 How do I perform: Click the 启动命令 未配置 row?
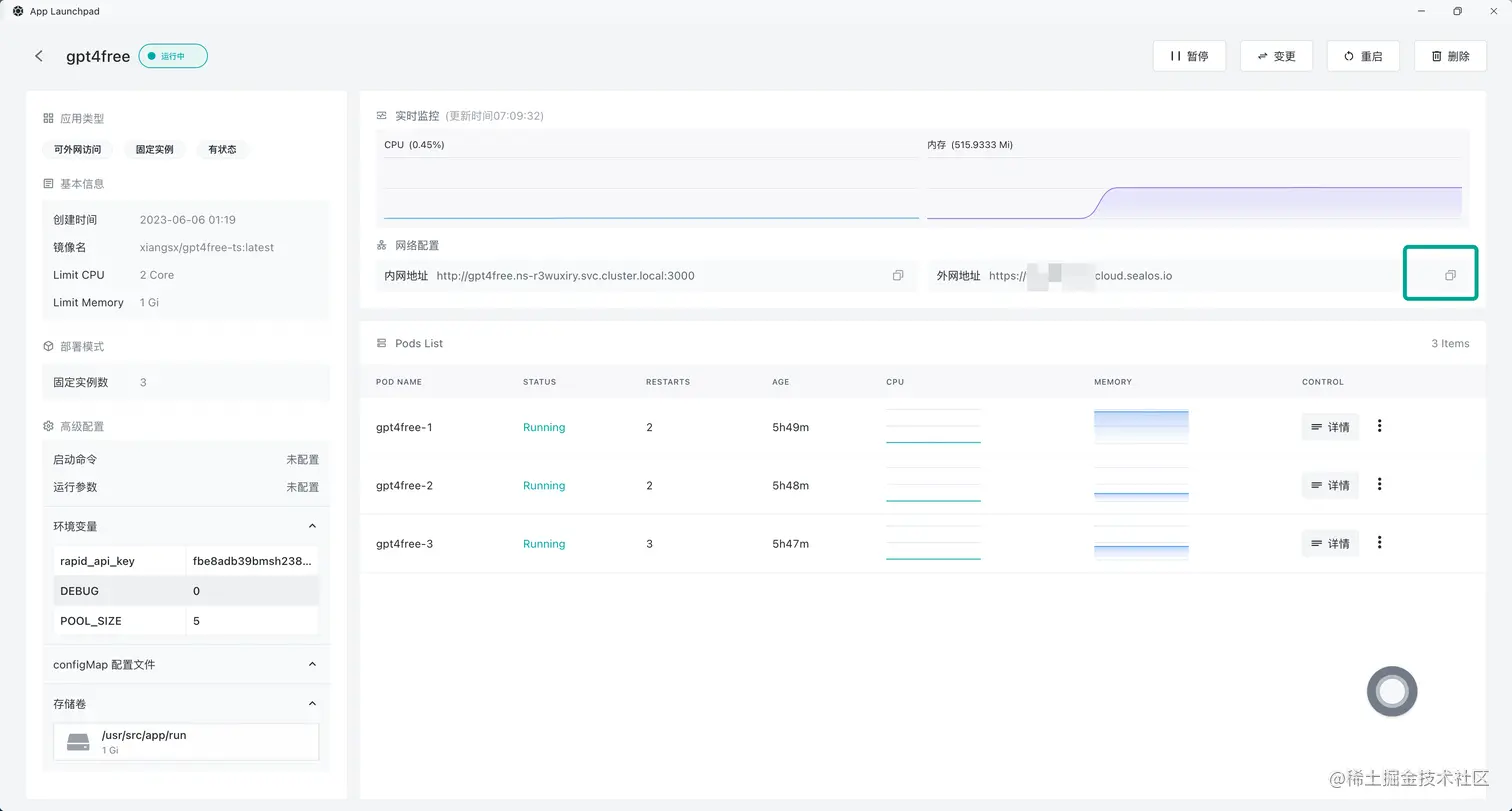pos(186,459)
